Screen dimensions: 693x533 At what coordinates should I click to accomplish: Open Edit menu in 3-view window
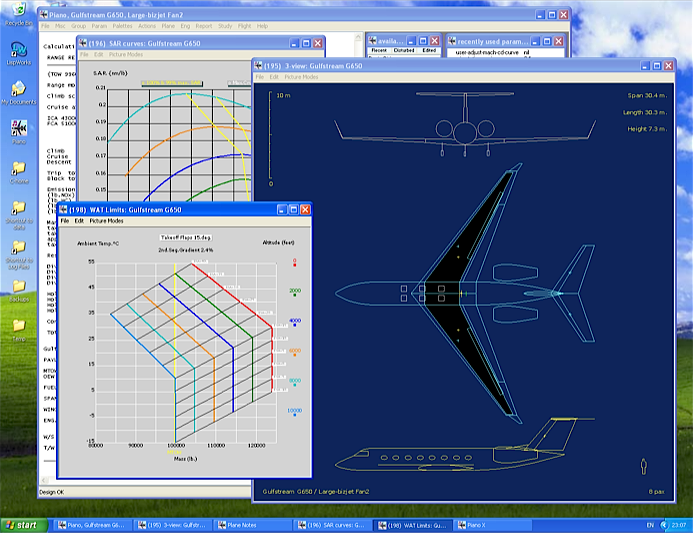coord(274,77)
